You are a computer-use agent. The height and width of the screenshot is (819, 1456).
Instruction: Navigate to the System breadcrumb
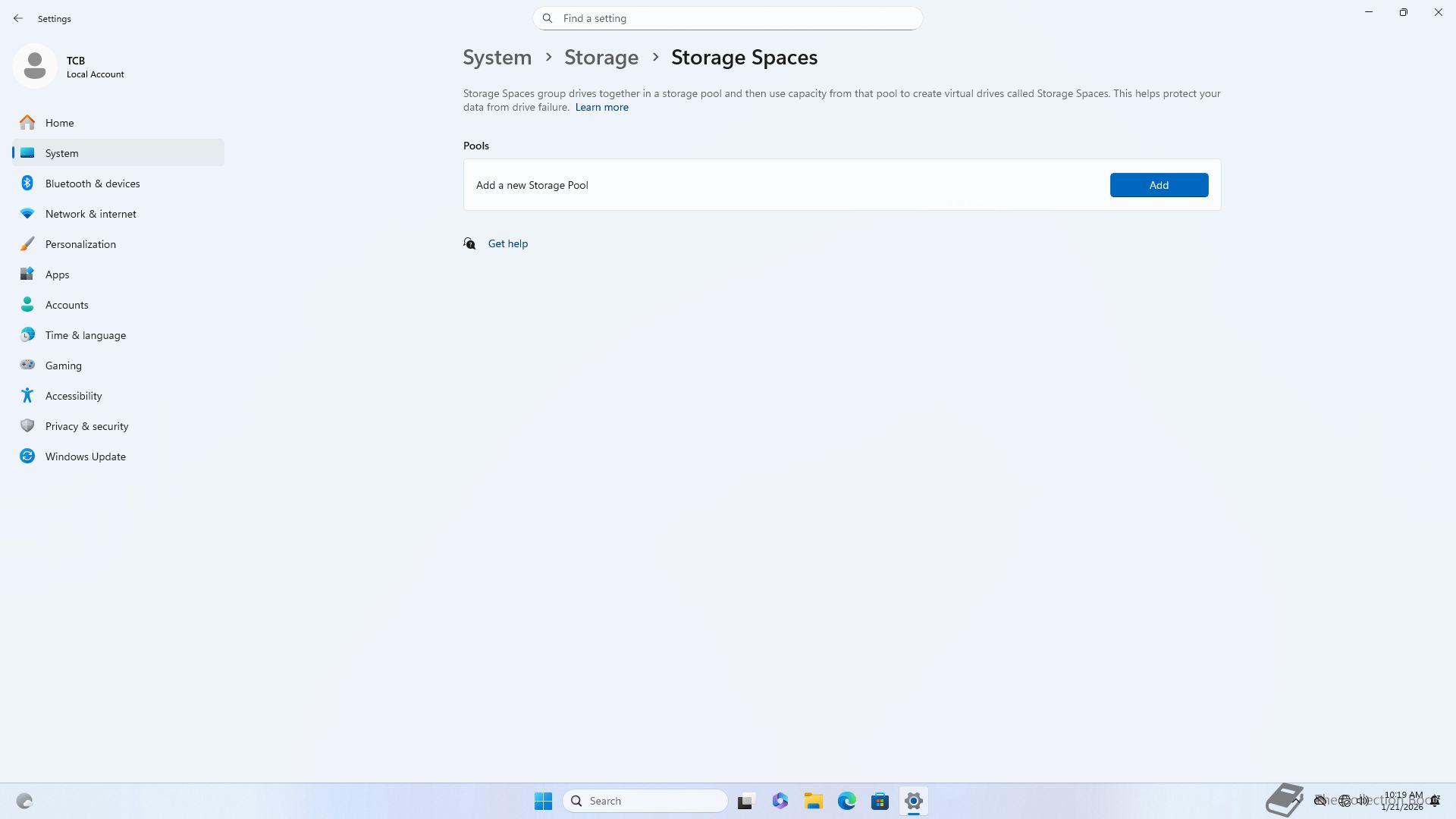497,58
